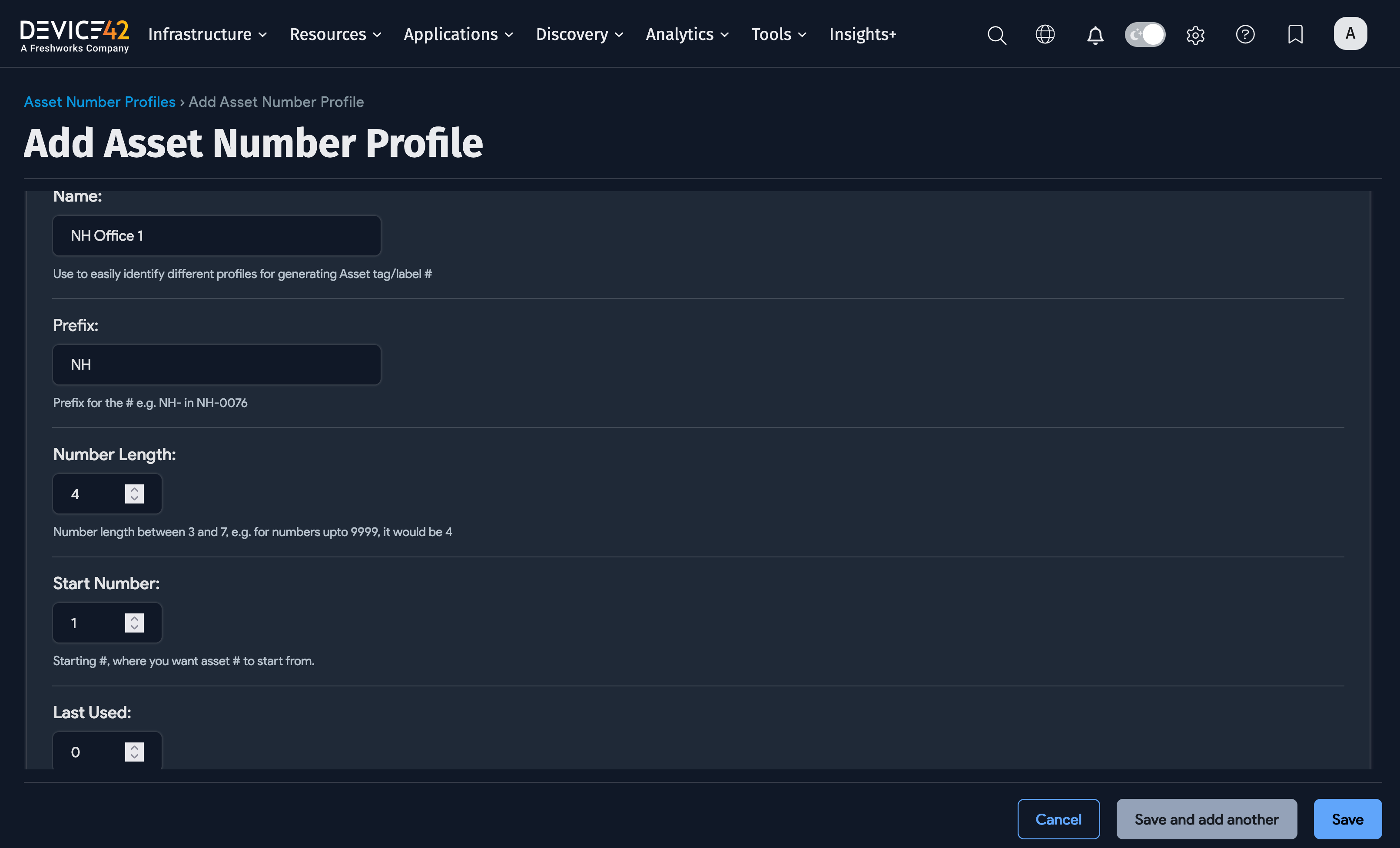The image size is (1400, 848).
Task: Expand the Resources dropdown
Action: tap(335, 34)
